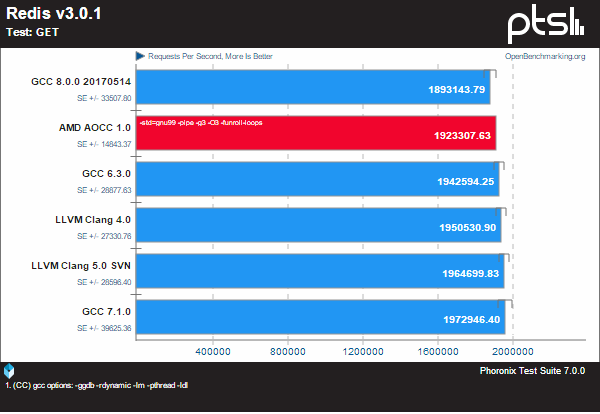Screen dimensions: 600x414
Task: Click the -std=gnu99 compiler flags text
Action: pos(201,123)
